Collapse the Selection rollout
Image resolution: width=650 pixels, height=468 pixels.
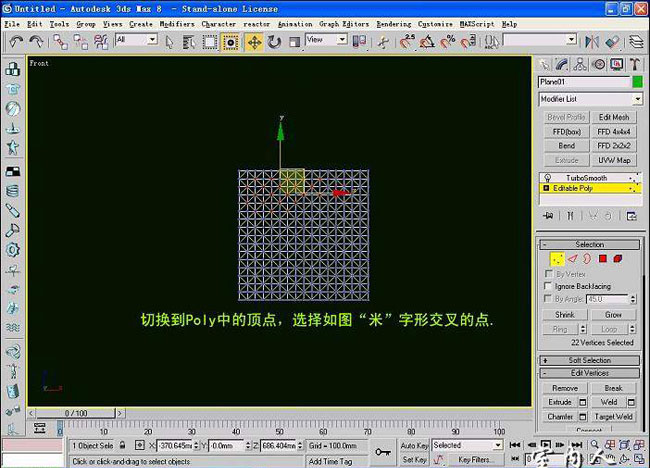tap(589, 245)
